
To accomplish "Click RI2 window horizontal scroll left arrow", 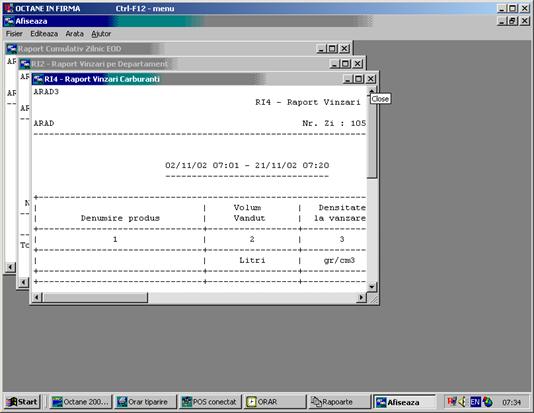I will 23,282.
